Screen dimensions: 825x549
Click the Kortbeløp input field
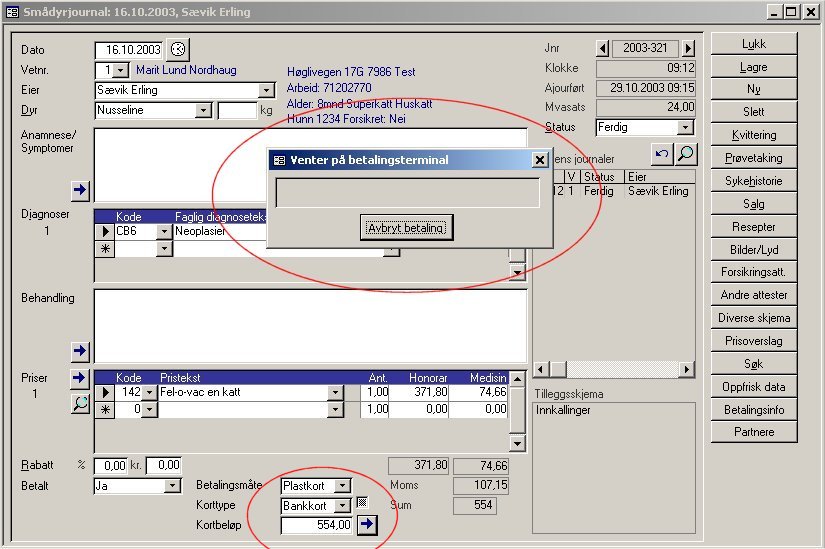pos(317,525)
